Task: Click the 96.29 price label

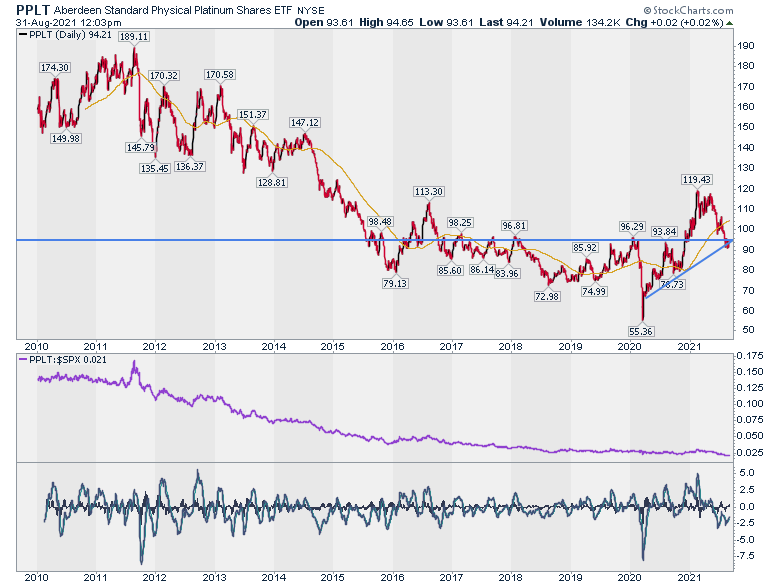Action: click(632, 227)
